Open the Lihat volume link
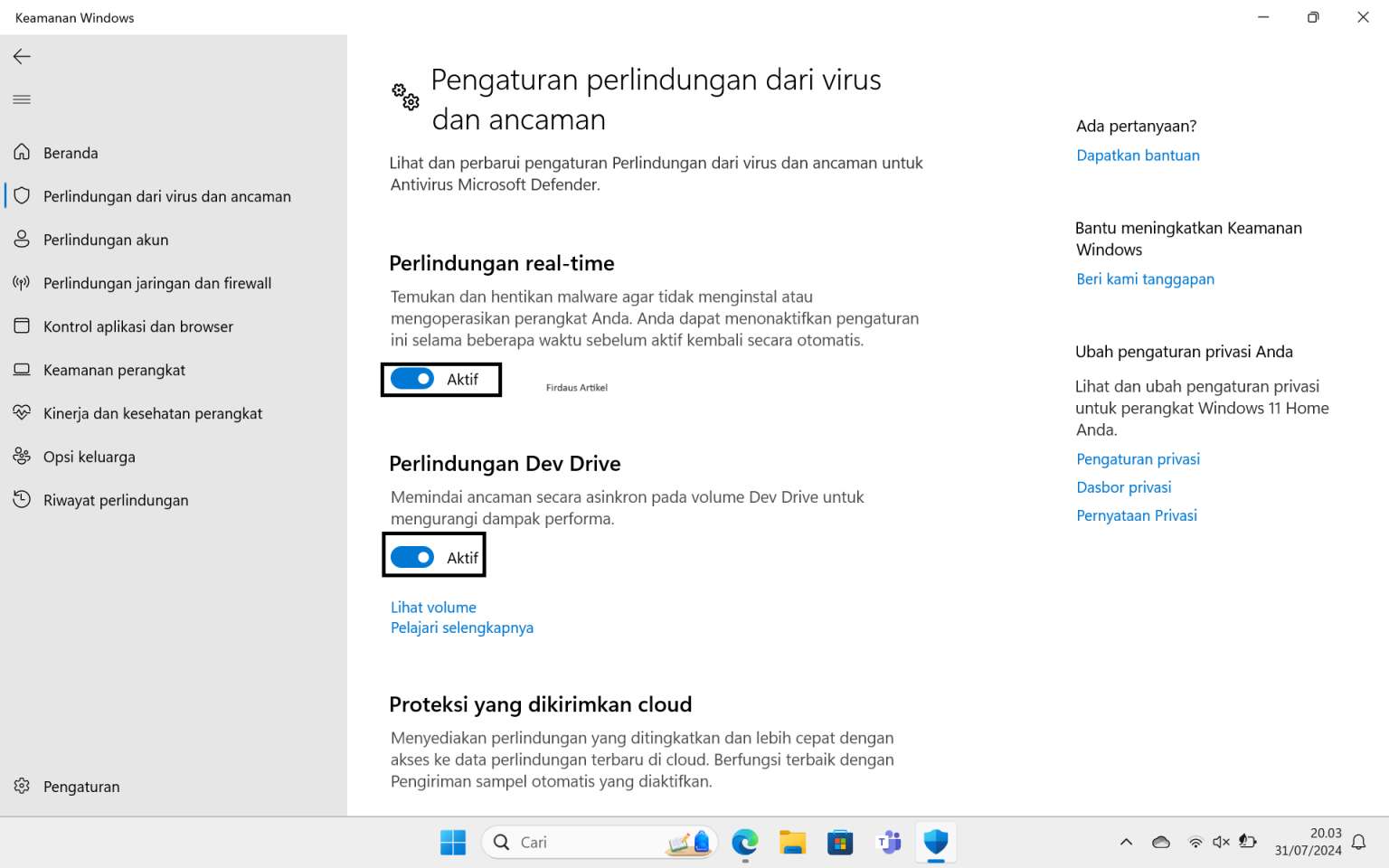This screenshot has width=1389, height=868. click(433, 607)
